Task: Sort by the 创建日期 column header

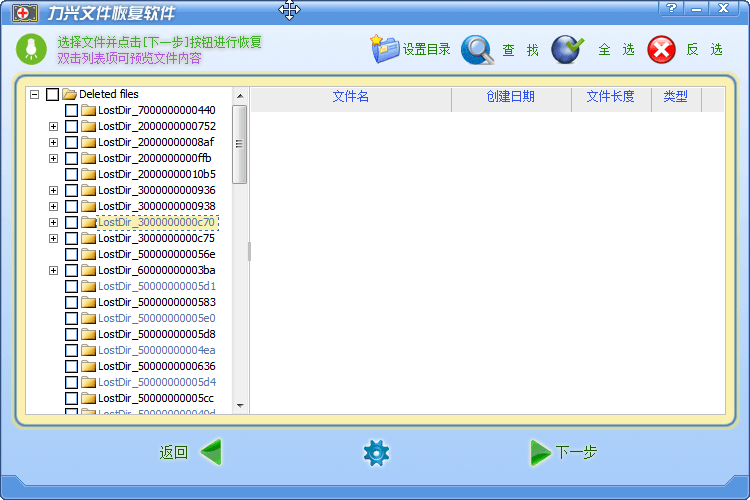Action: point(510,97)
